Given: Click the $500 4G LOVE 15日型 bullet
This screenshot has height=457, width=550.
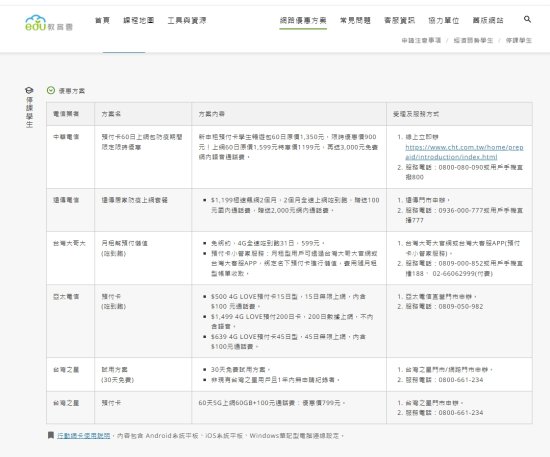Looking at the screenshot, I should (288, 301).
